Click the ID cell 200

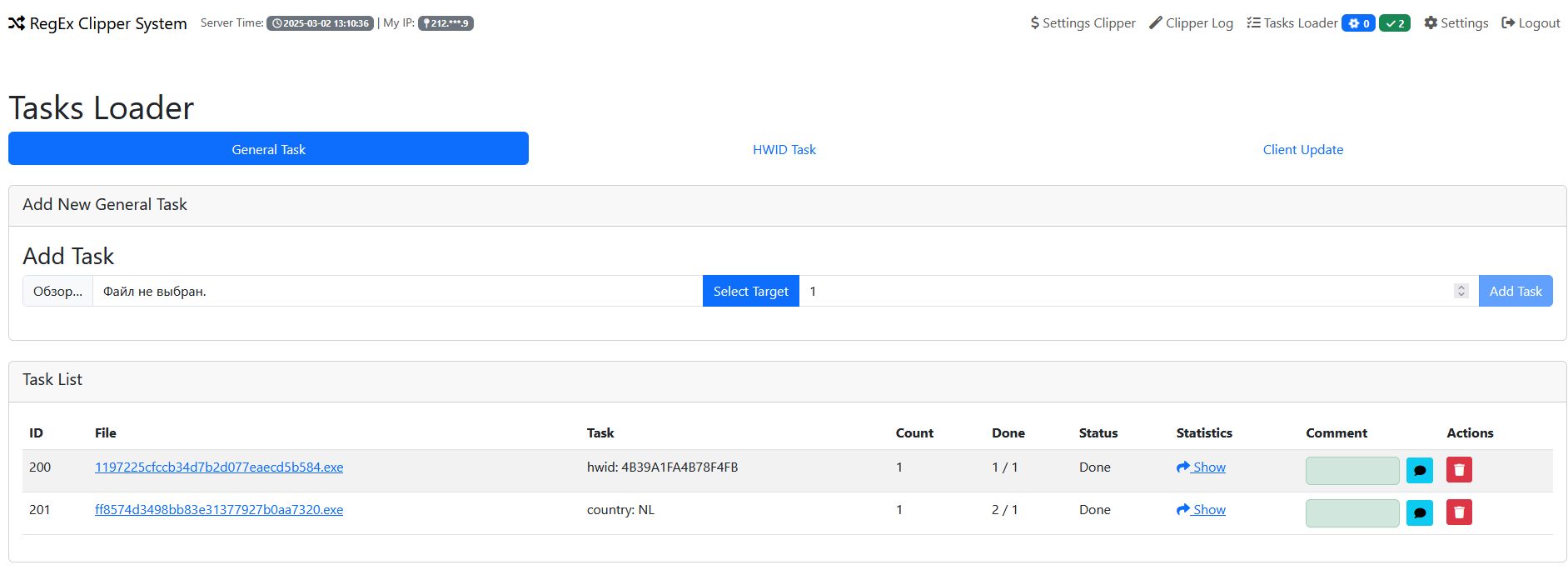(40, 467)
